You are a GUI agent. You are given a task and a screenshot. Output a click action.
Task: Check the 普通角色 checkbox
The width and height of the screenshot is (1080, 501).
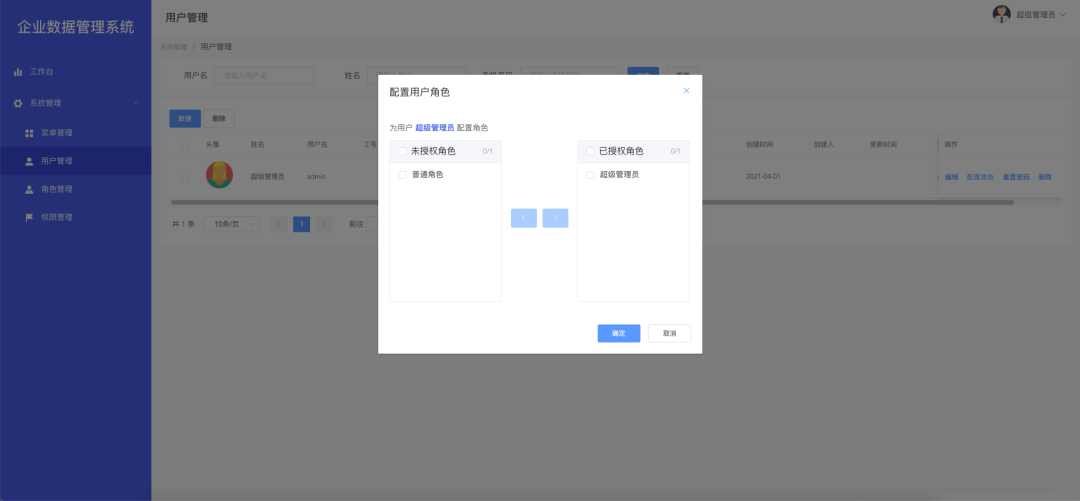tap(402, 174)
